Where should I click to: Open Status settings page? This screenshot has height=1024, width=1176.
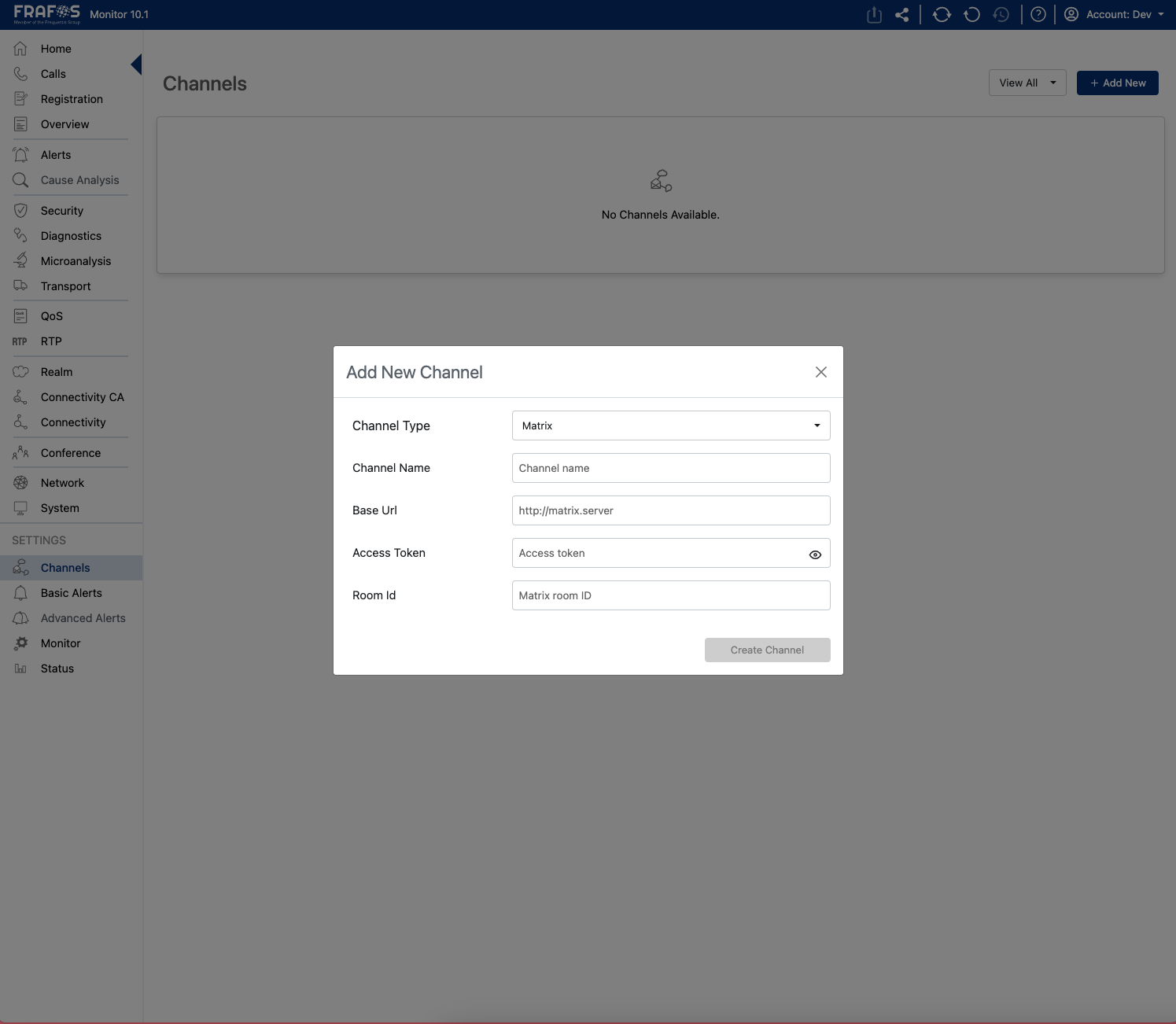[71, 669]
